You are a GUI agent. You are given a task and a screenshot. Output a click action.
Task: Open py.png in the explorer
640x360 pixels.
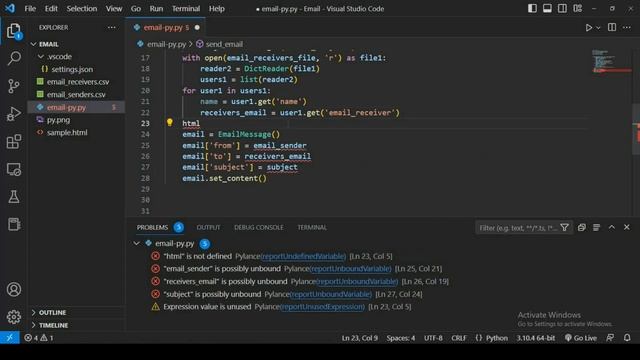pyautogui.click(x=77, y=120)
